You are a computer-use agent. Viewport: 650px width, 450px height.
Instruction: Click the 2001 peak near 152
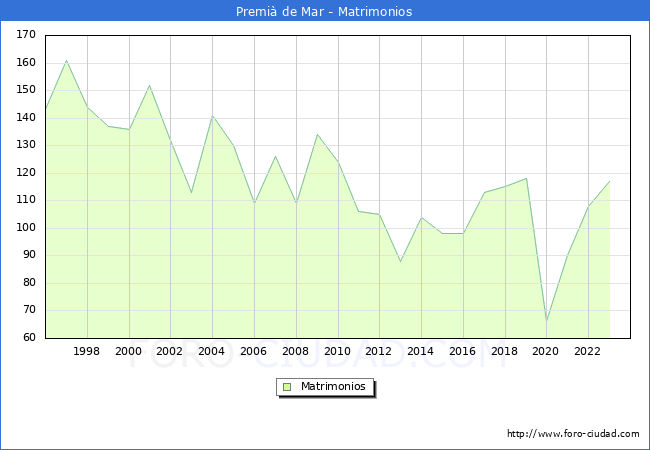point(150,85)
